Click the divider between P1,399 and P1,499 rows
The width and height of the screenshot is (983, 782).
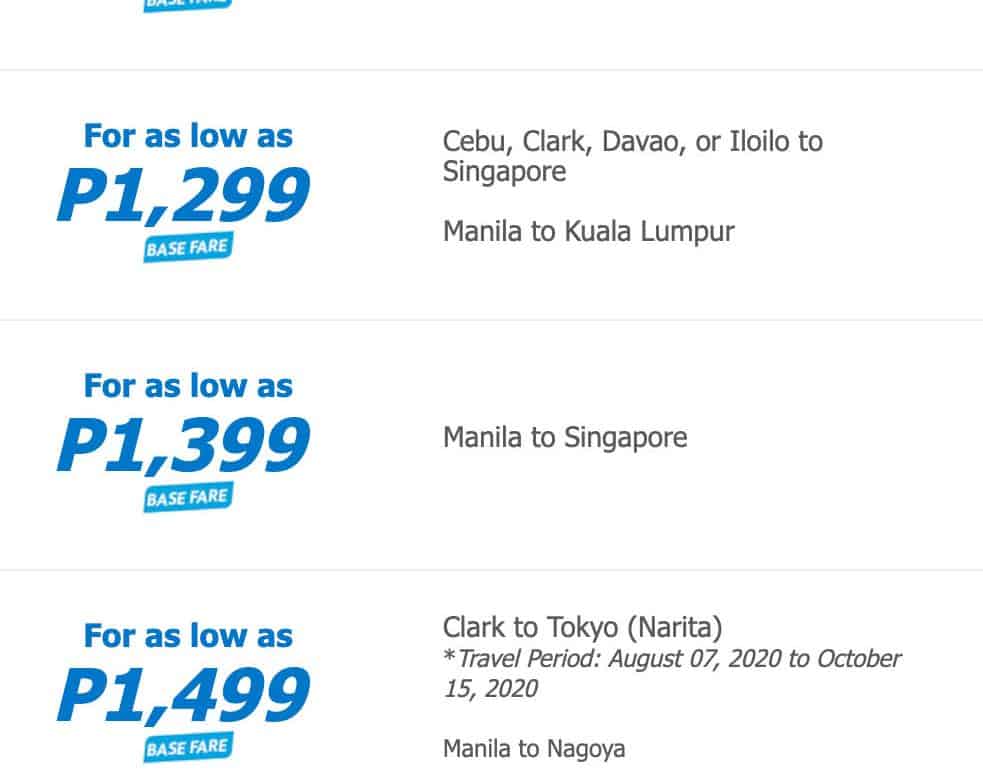(x=491, y=570)
